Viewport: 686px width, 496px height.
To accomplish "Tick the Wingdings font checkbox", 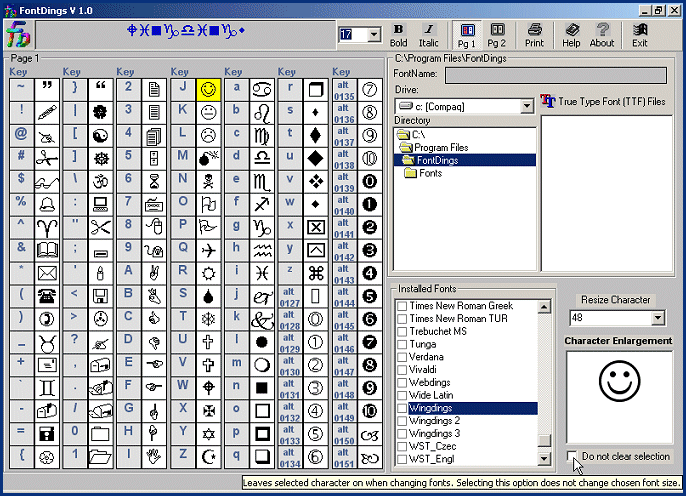I will pos(402,408).
